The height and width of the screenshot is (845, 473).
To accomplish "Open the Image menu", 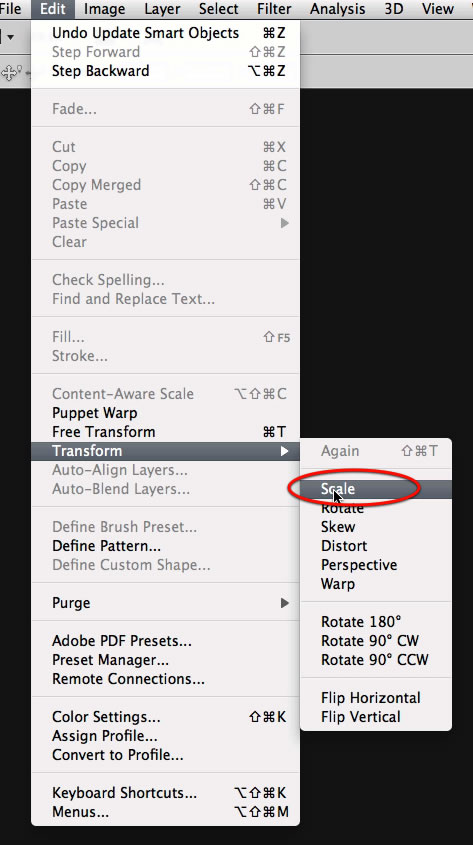I will point(105,9).
